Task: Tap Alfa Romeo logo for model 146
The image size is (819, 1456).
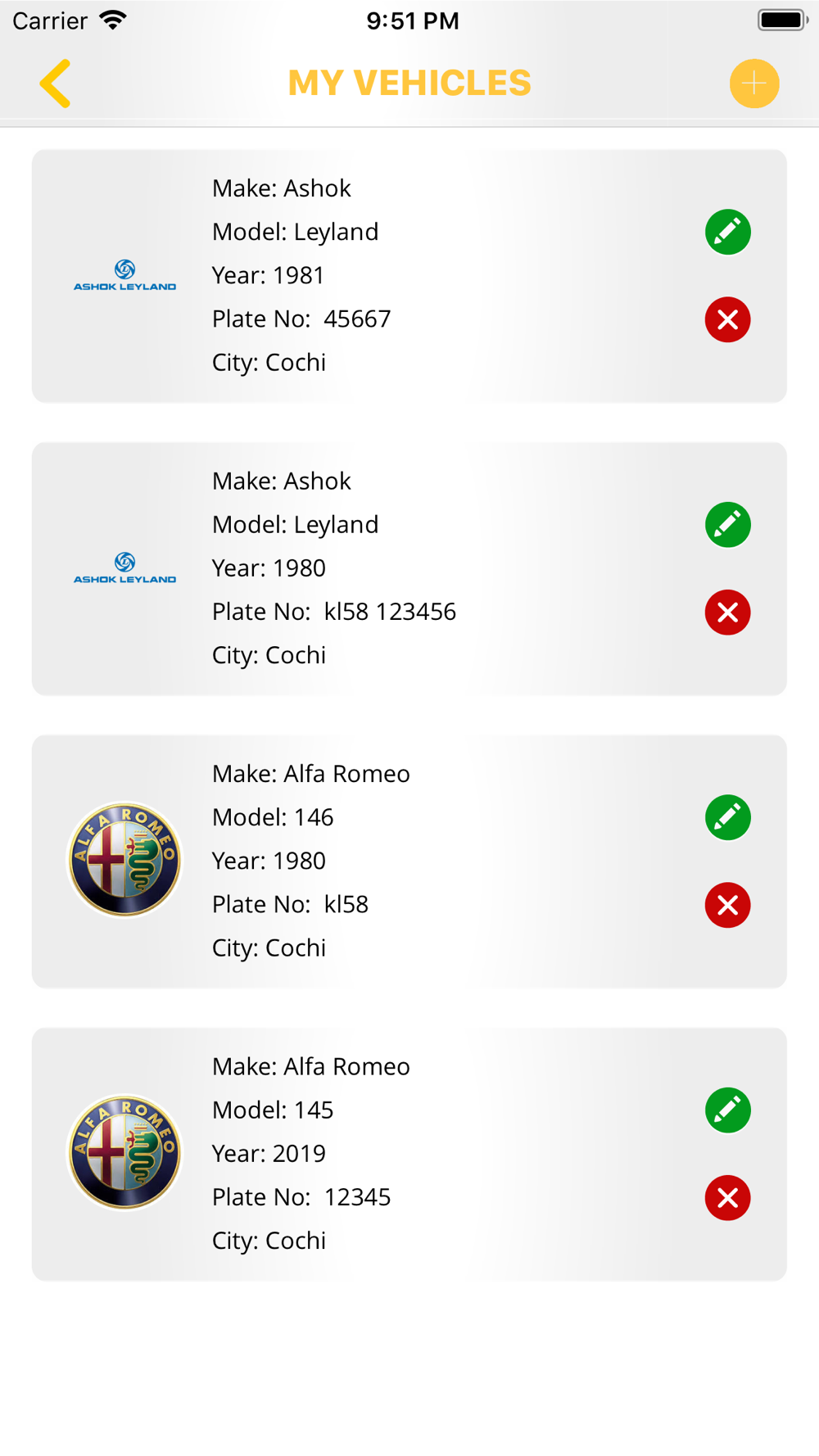Action: 124,860
